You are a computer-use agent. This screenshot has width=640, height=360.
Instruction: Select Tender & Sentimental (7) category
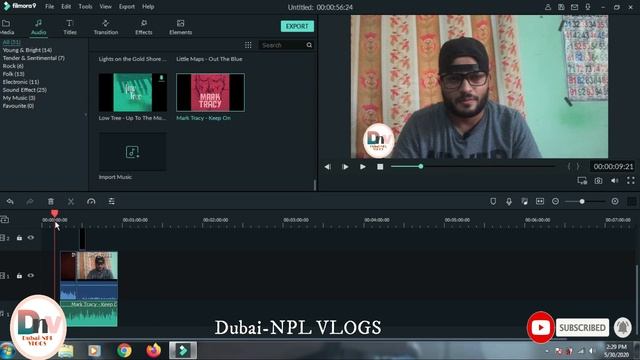(33, 58)
